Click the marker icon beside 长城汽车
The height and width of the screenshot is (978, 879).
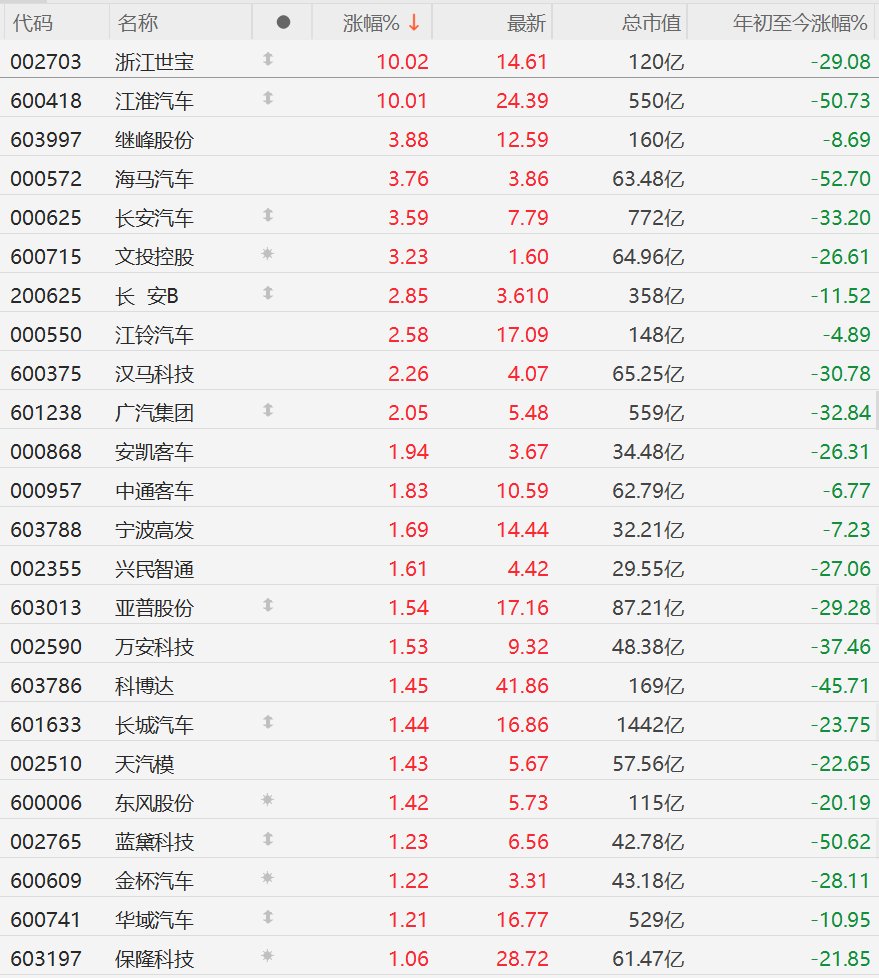[268, 722]
